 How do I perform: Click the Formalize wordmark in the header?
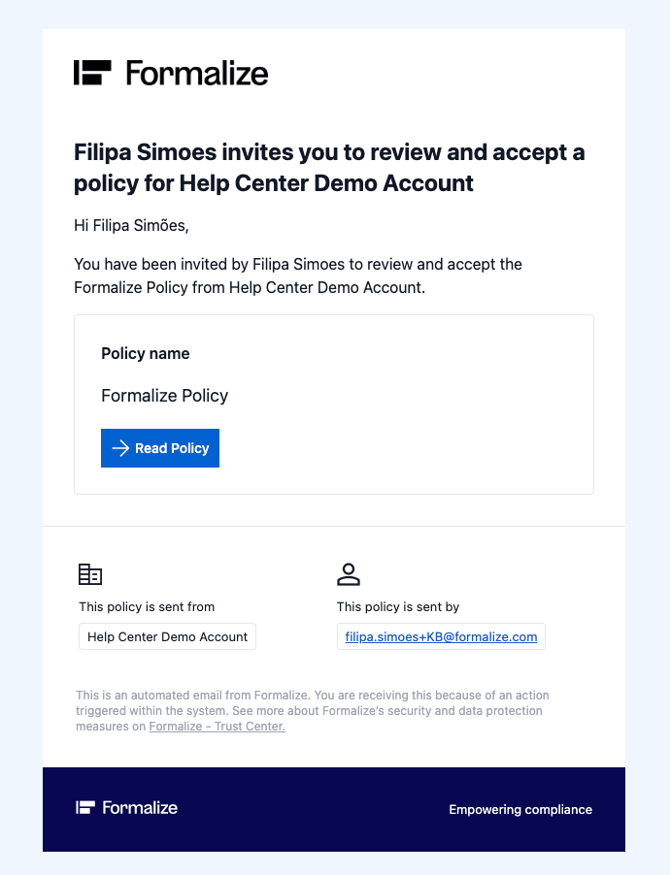197,73
